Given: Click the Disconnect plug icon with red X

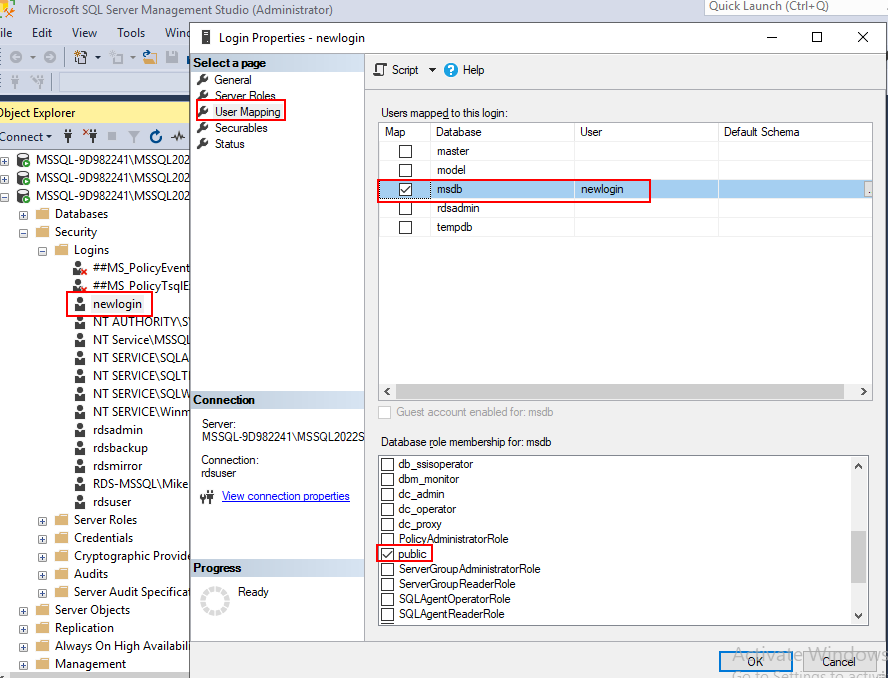Looking at the screenshot, I should [x=89, y=136].
